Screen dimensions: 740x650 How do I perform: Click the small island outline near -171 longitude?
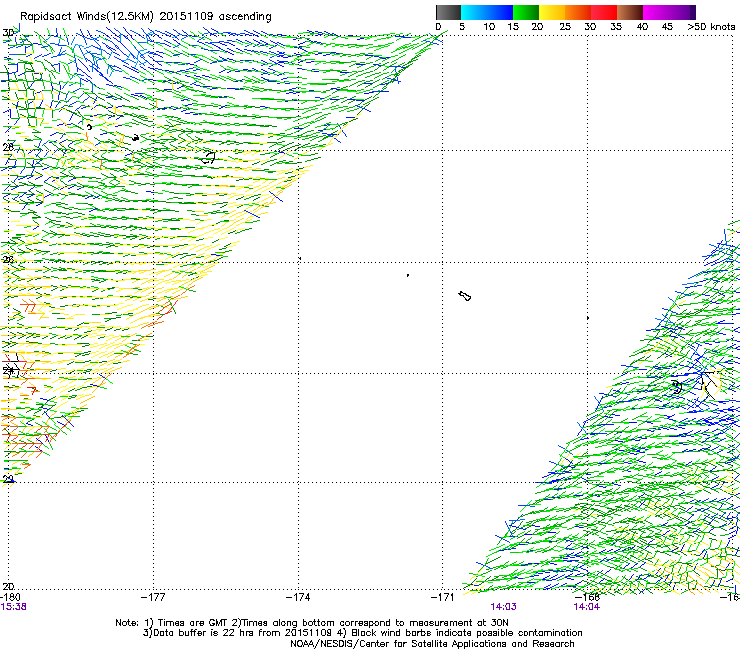click(x=465, y=296)
